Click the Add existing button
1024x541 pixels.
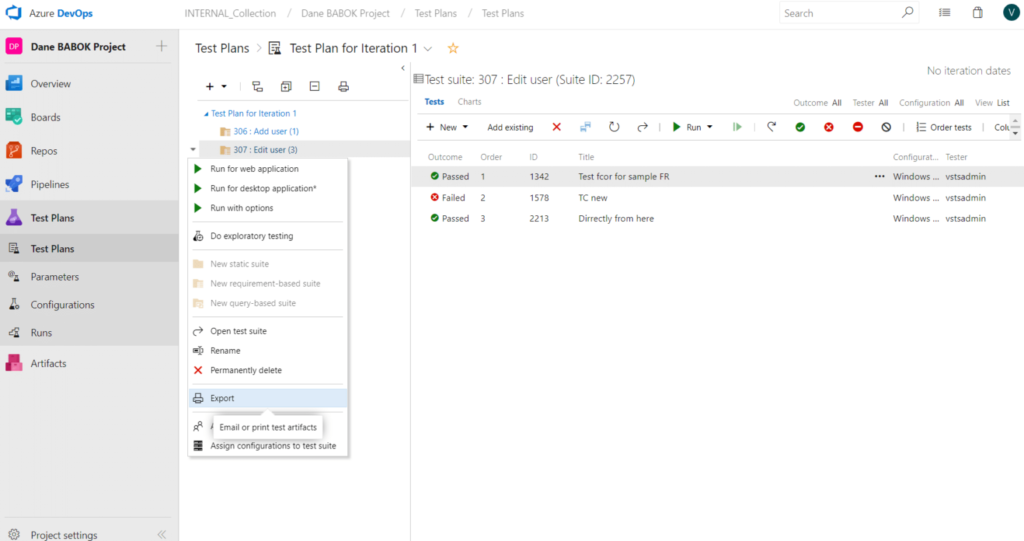pyautogui.click(x=510, y=127)
